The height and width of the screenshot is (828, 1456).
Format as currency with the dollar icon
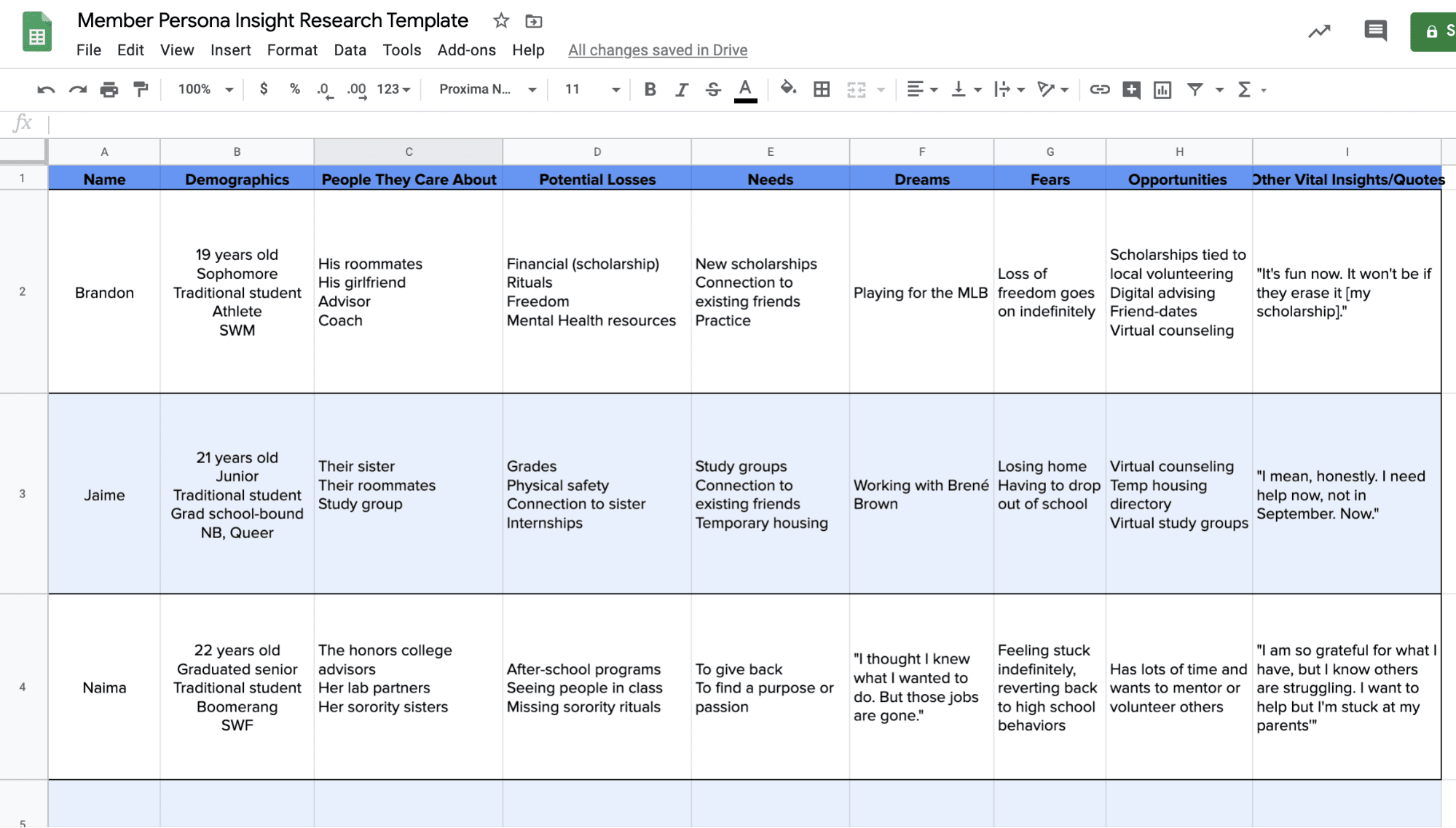(264, 90)
